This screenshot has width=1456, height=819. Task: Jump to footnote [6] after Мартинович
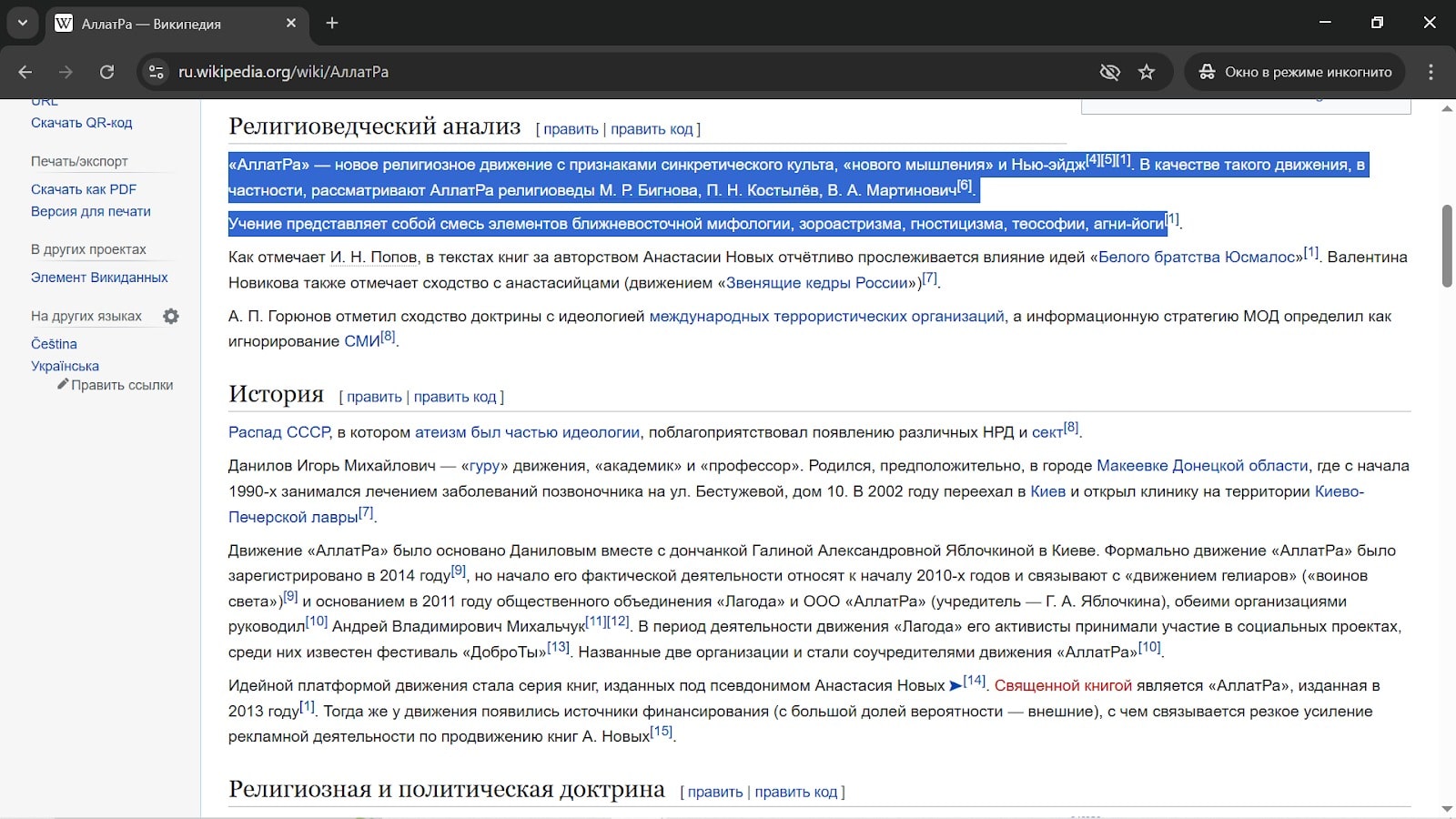pyautogui.click(x=965, y=186)
